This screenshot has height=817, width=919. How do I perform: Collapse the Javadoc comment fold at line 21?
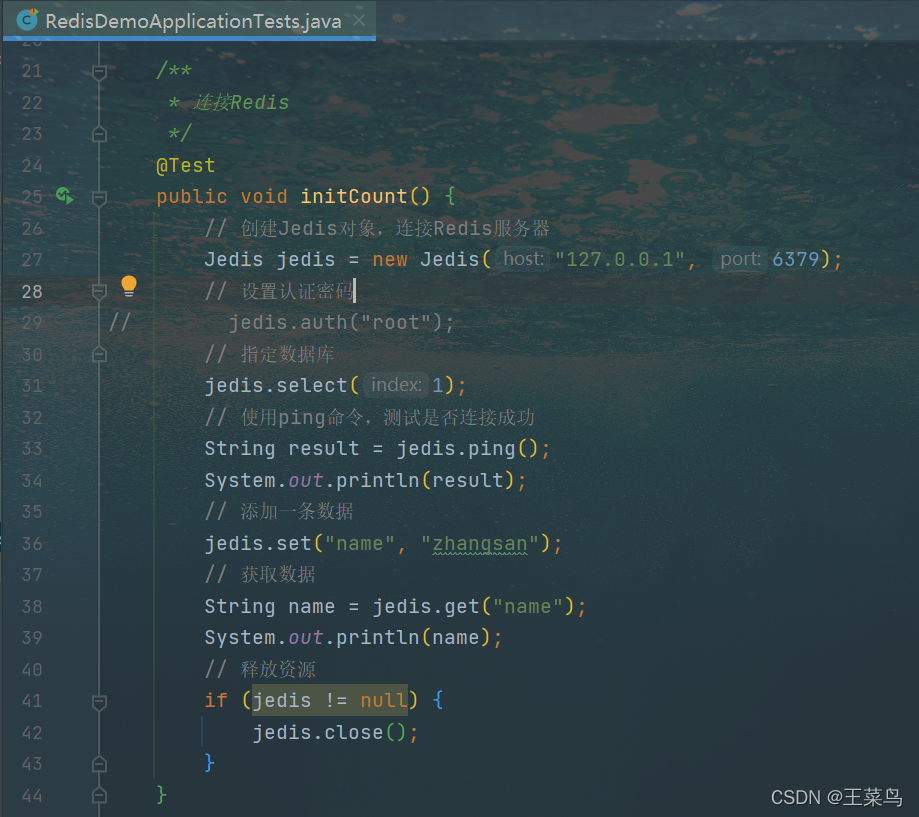99,72
